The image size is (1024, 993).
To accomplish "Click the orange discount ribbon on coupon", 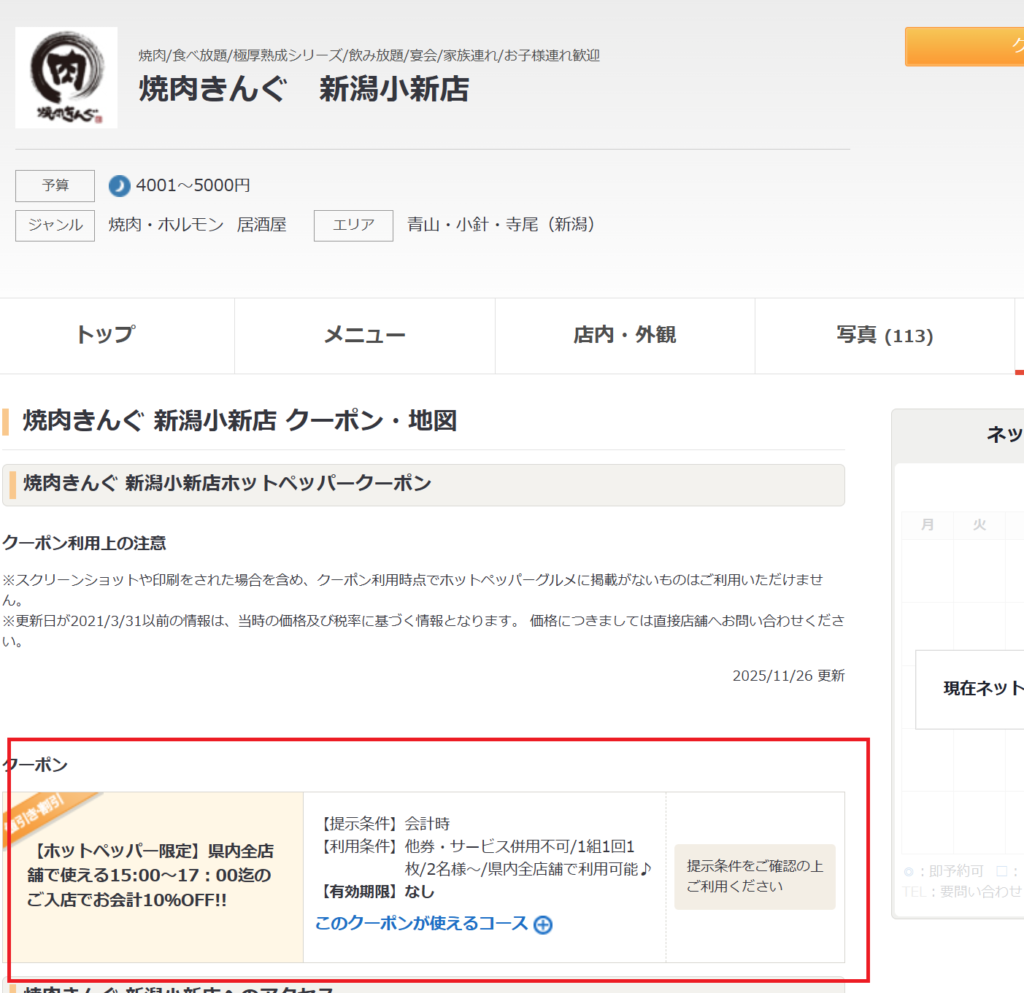I will 50,815.
